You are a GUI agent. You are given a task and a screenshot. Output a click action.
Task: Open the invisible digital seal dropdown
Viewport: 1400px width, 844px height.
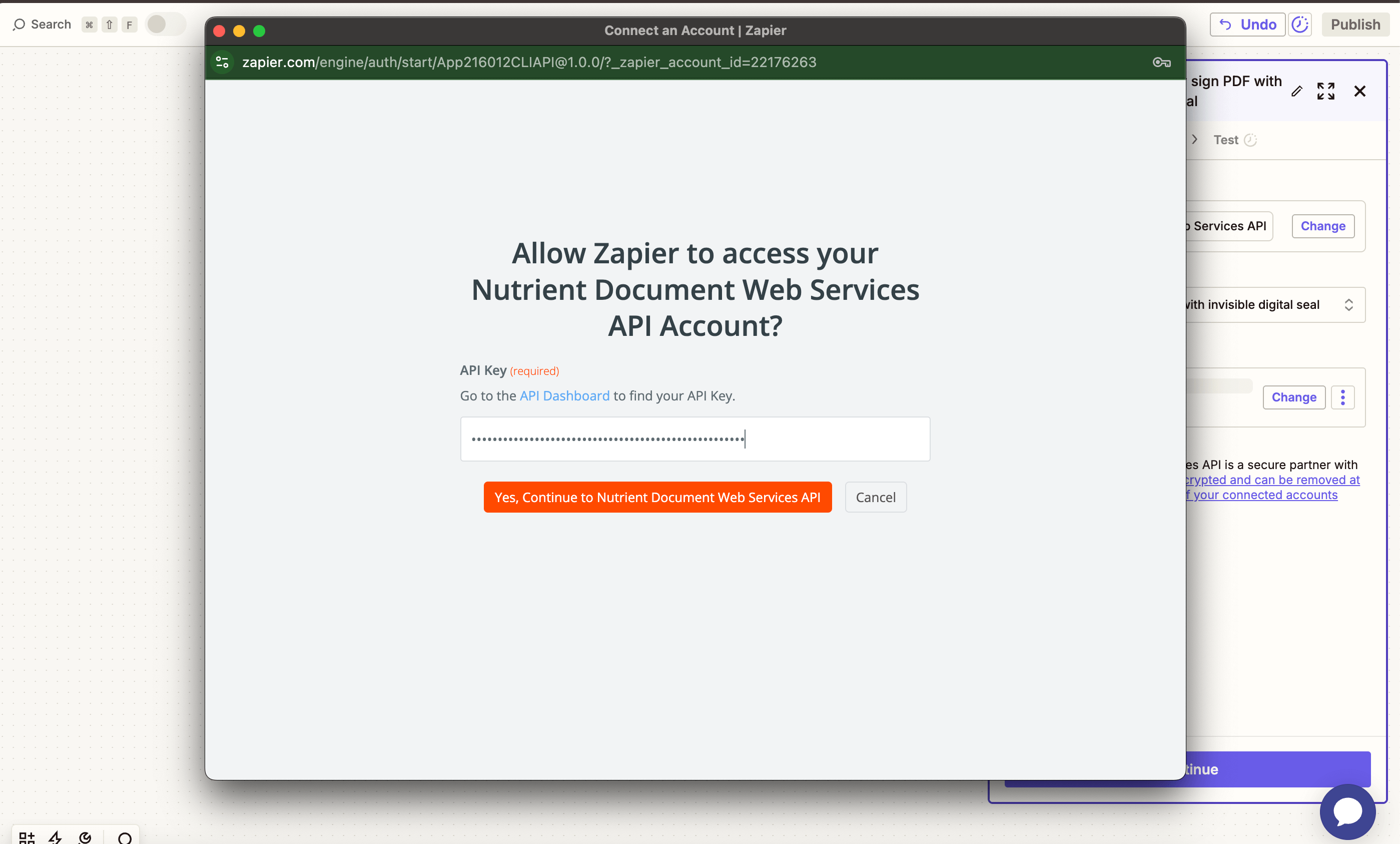(x=1350, y=305)
